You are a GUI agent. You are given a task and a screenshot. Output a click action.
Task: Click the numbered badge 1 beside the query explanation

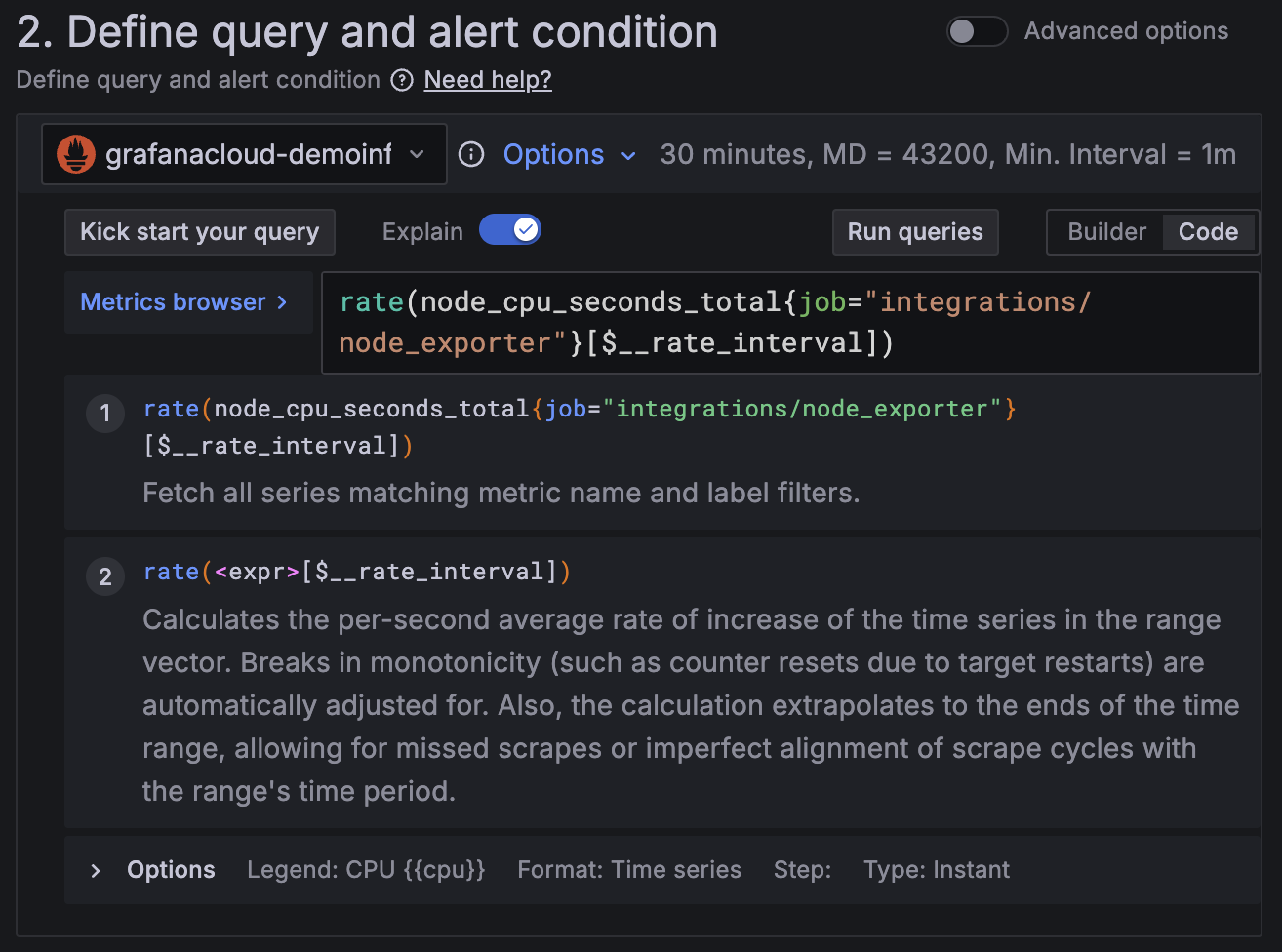105,414
